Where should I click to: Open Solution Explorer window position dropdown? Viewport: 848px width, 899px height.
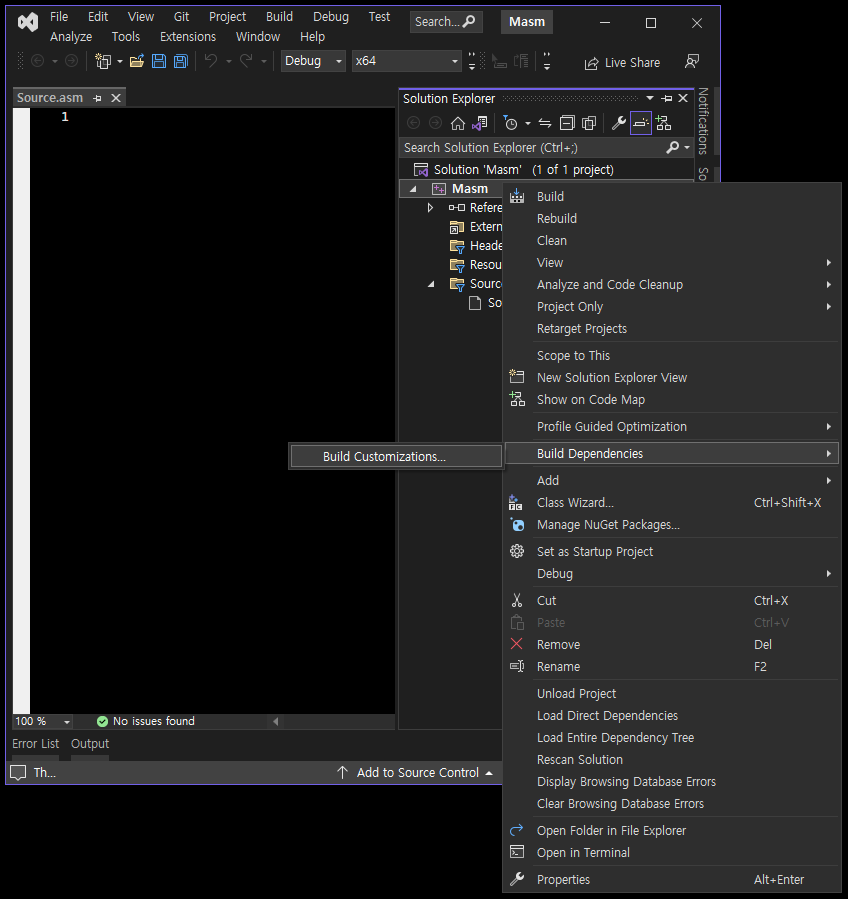click(650, 99)
